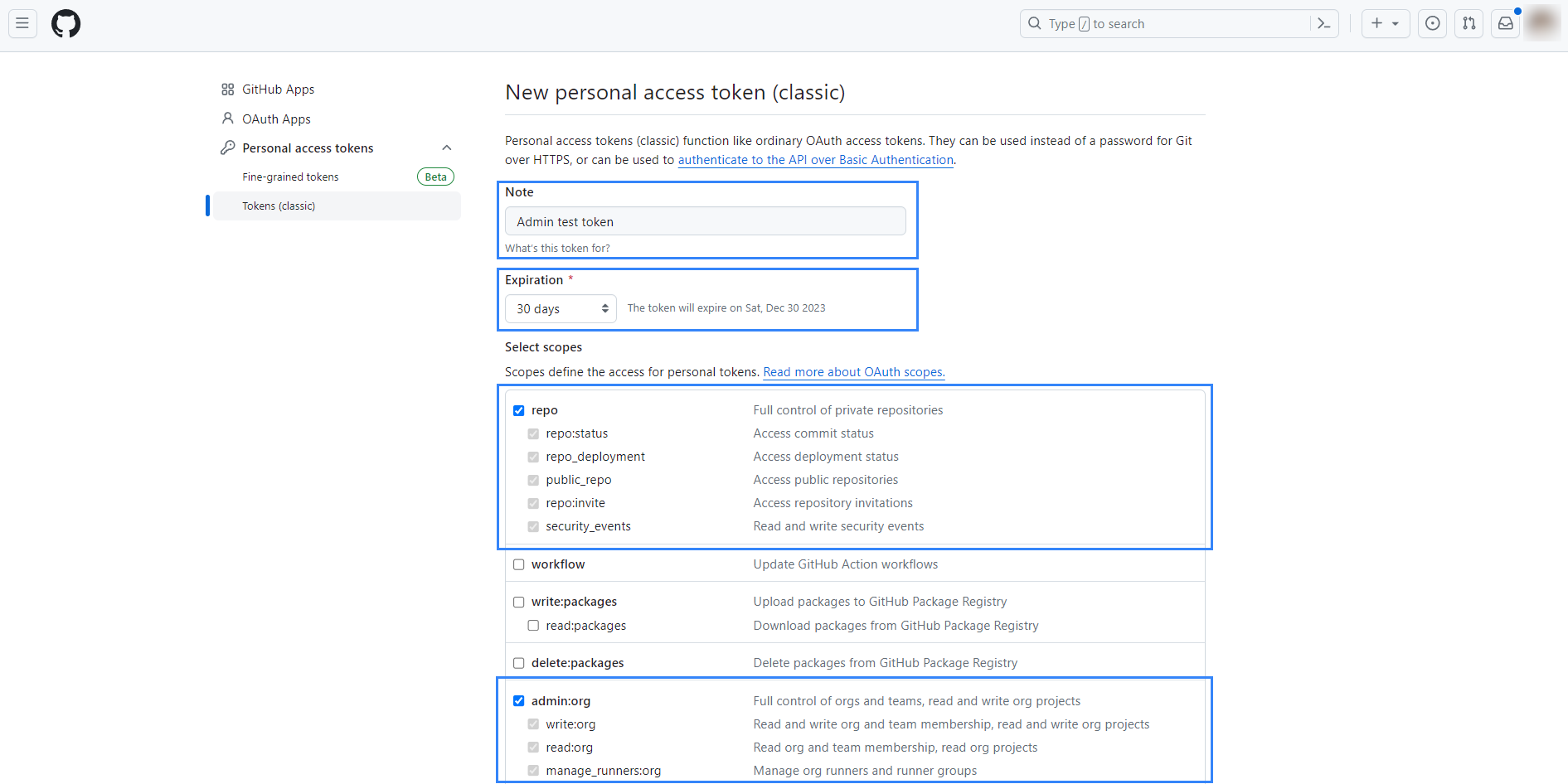Screen dimensions: 1568x784
Task: Click inside the Note text field
Action: 706,221
